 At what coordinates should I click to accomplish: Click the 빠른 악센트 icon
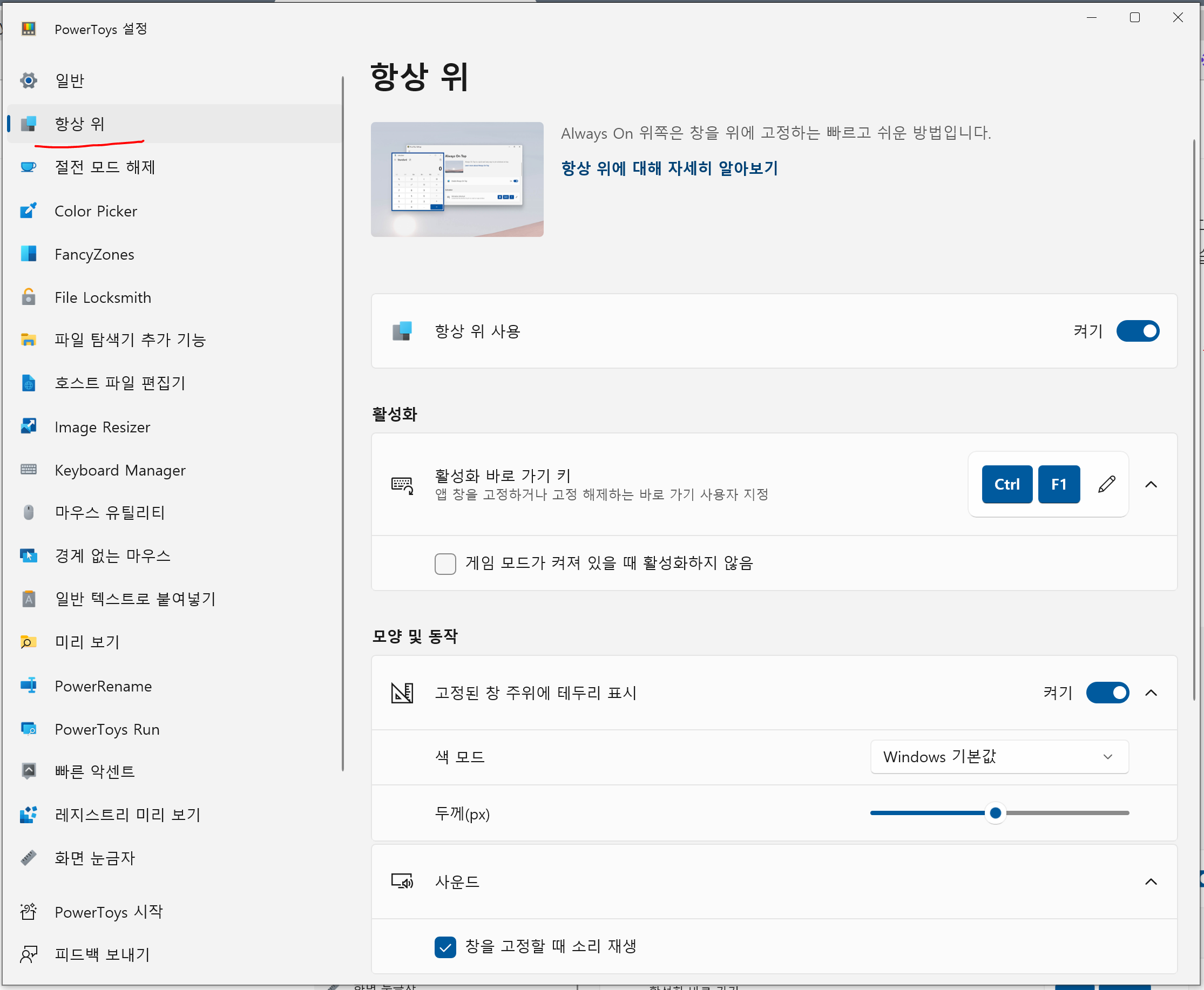tap(29, 771)
